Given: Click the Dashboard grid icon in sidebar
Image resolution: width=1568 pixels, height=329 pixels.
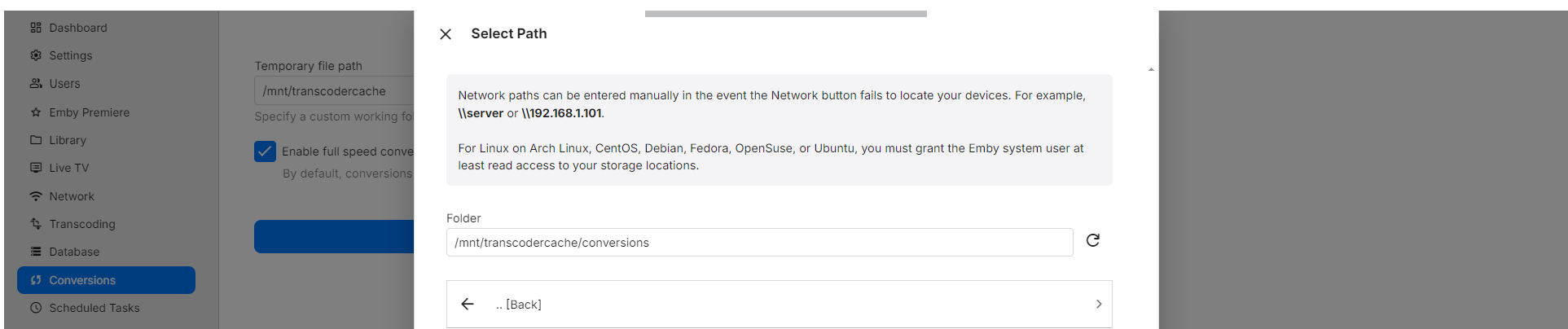Looking at the screenshot, I should (x=36, y=28).
